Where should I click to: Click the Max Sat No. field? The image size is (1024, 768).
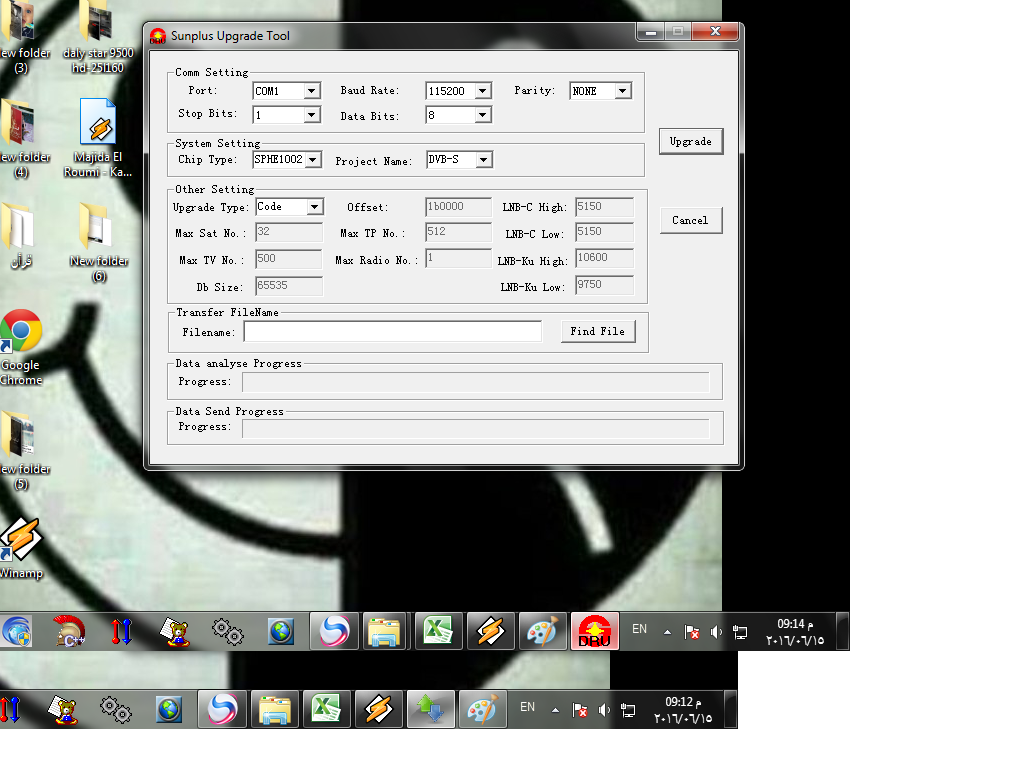(289, 232)
